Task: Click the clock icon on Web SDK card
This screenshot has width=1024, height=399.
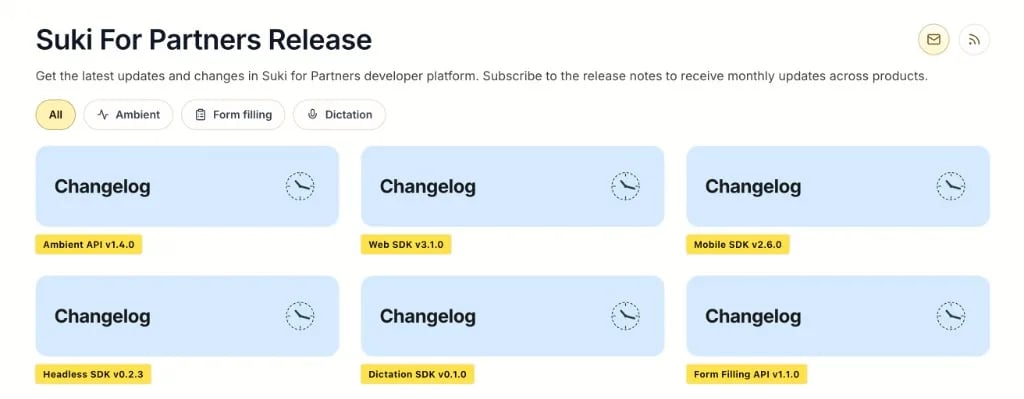Action: click(x=625, y=186)
